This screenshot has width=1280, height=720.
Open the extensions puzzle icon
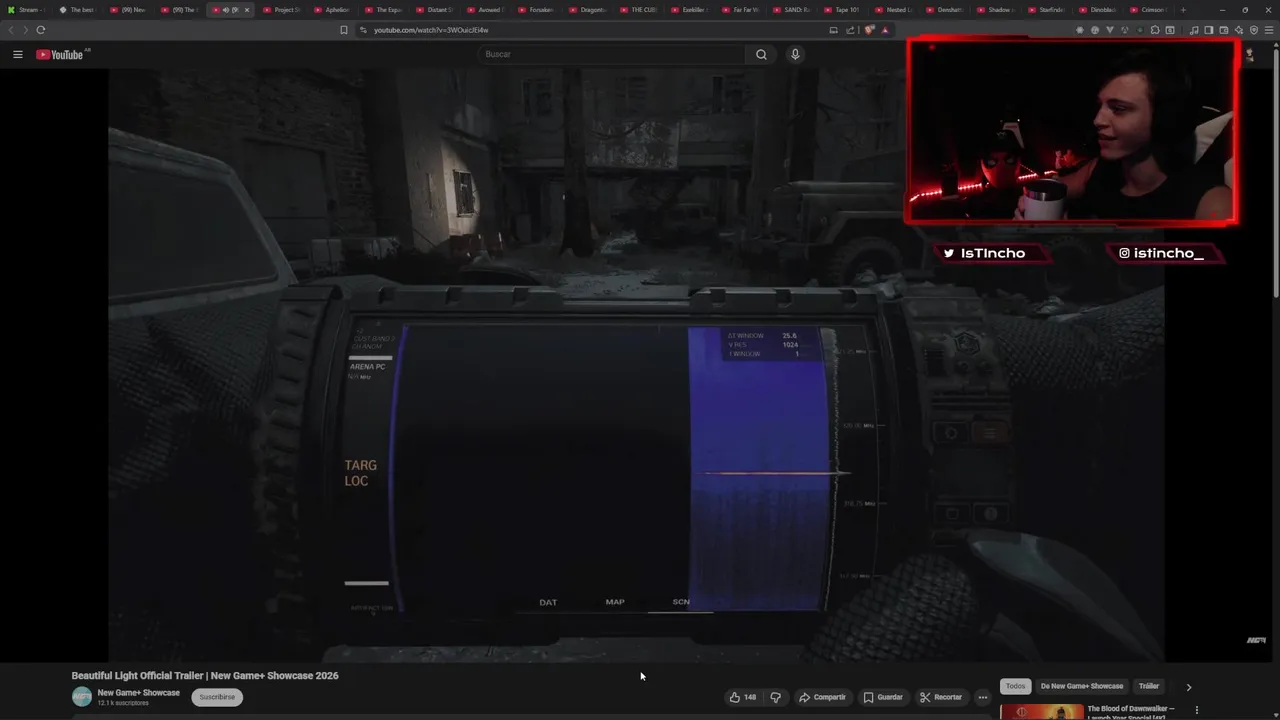[x=1155, y=30]
